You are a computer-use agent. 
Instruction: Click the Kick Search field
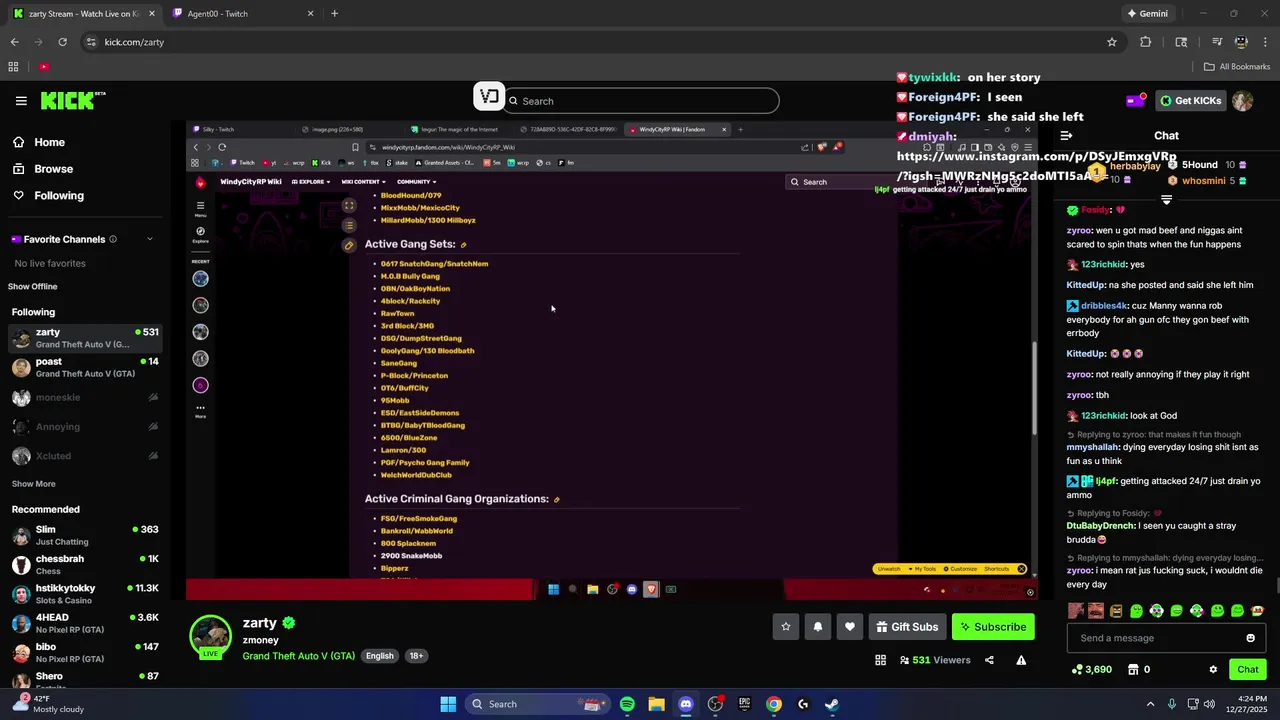click(x=641, y=101)
